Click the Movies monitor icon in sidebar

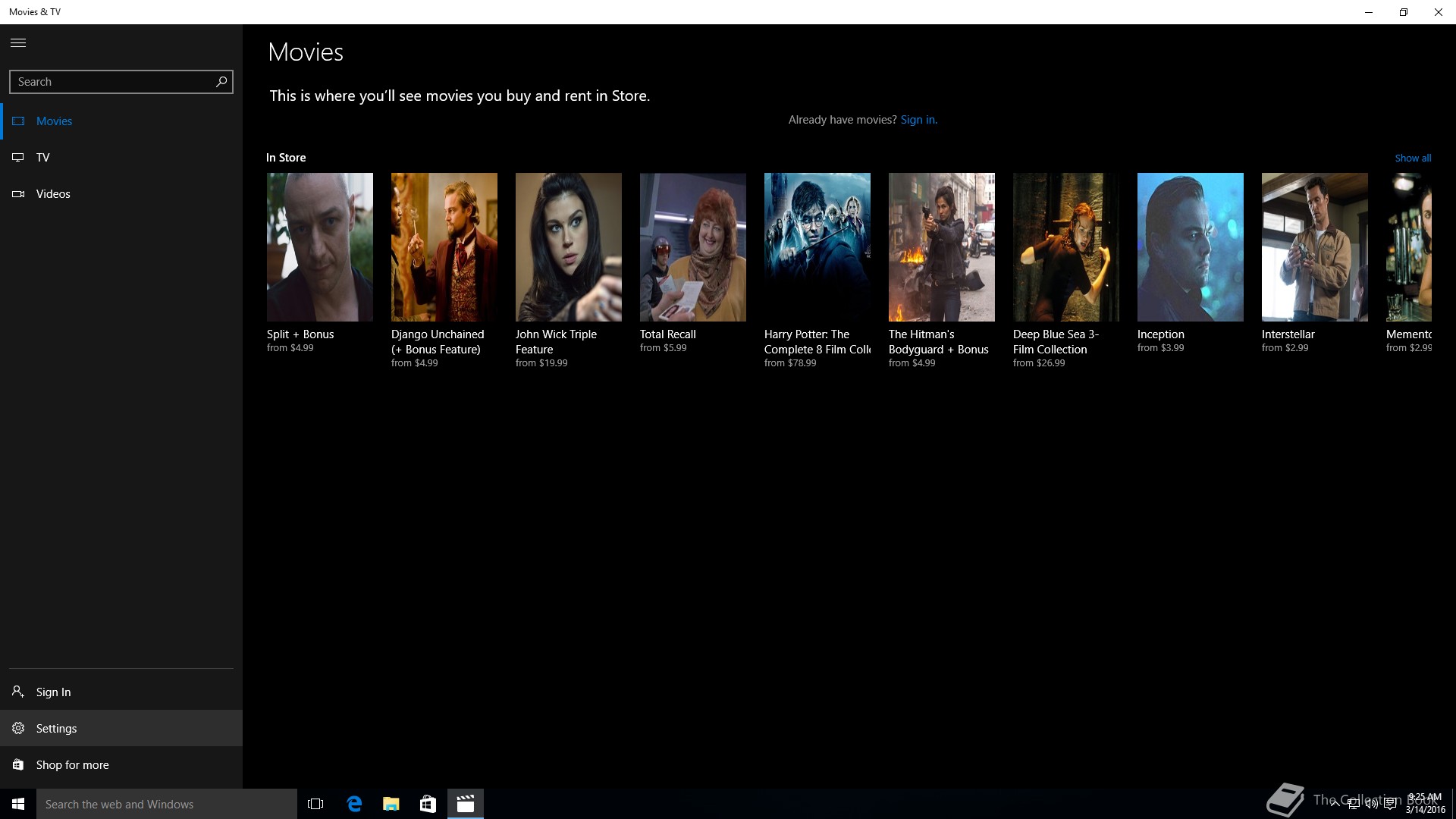[x=18, y=121]
